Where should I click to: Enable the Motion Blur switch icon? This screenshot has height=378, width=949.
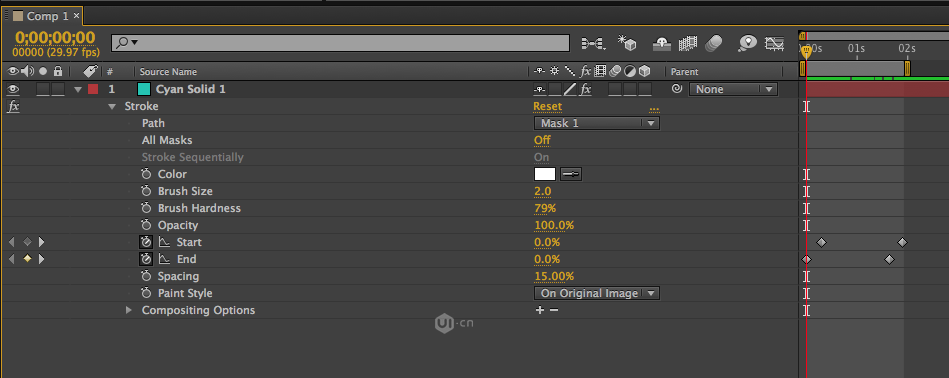(714, 42)
